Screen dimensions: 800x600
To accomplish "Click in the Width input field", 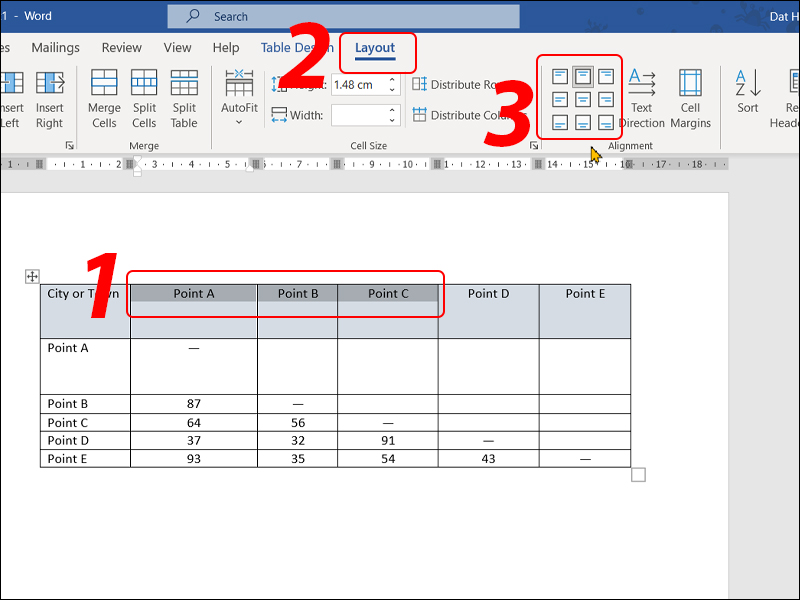I will (x=358, y=115).
